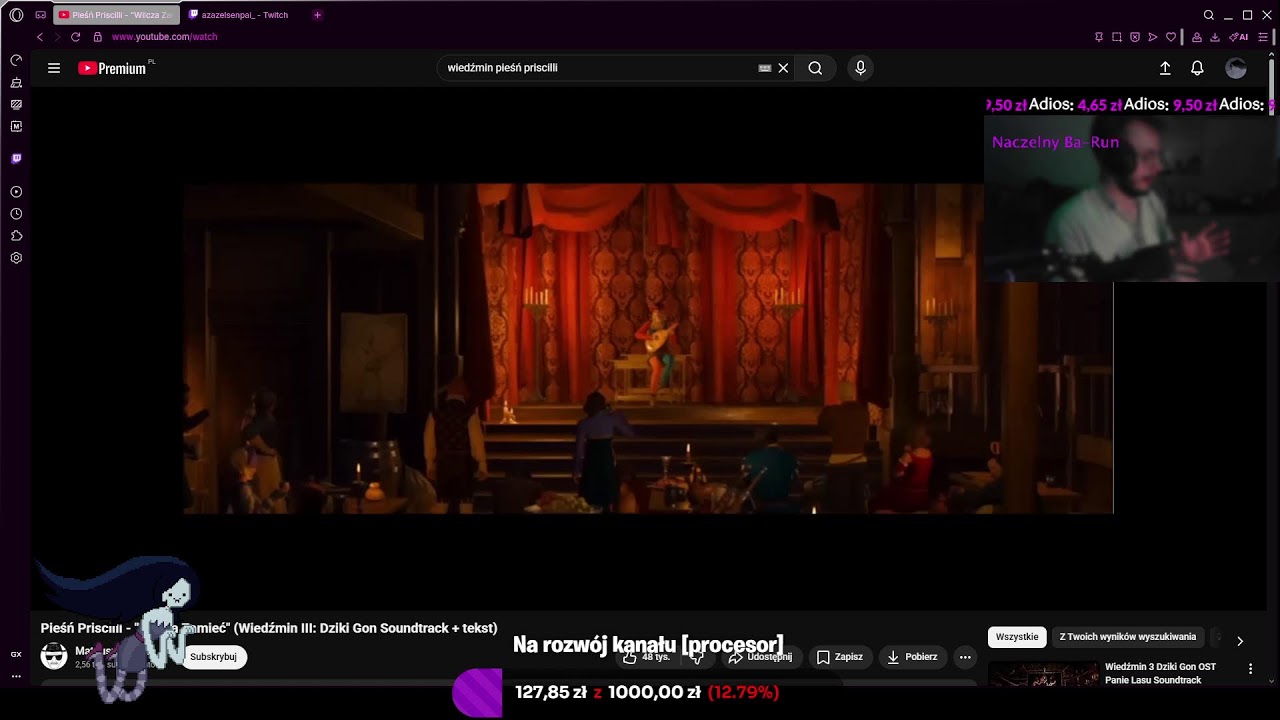1280x720 pixels.
Task: Open the Opera main menu icon
Action: tap(16, 15)
